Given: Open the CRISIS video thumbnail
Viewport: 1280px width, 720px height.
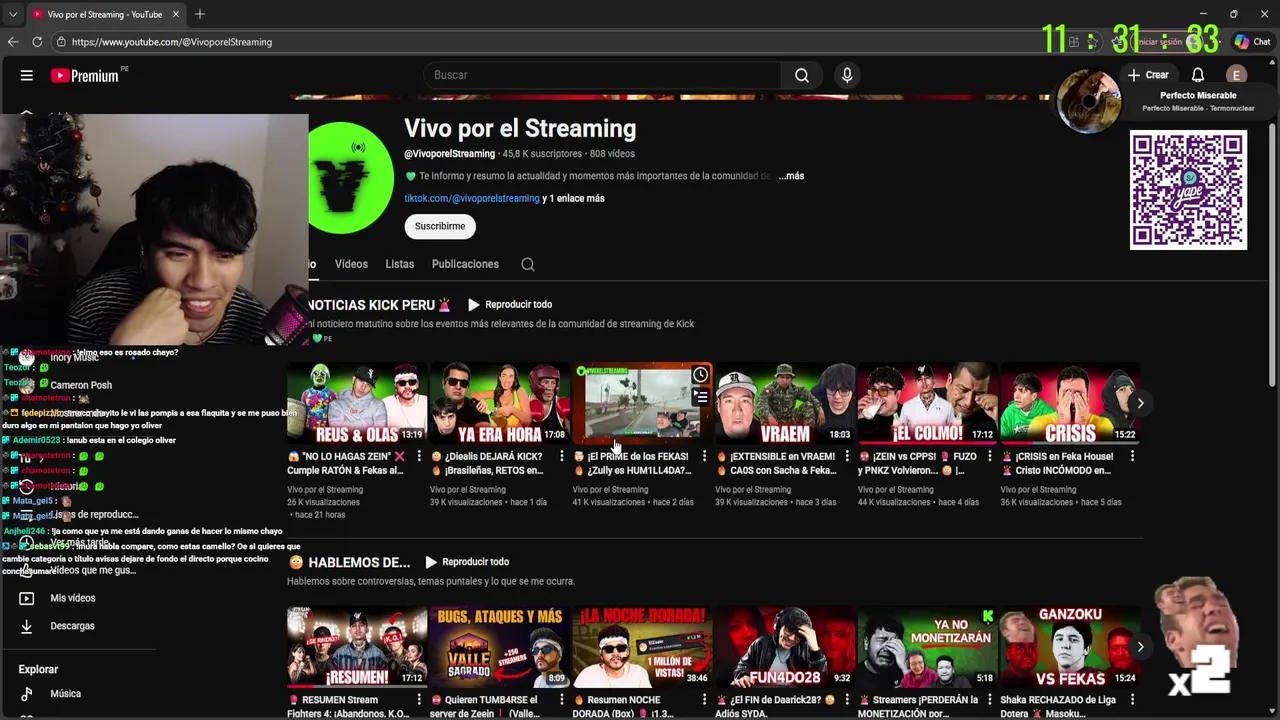Looking at the screenshot, I should coord(1069,403).
